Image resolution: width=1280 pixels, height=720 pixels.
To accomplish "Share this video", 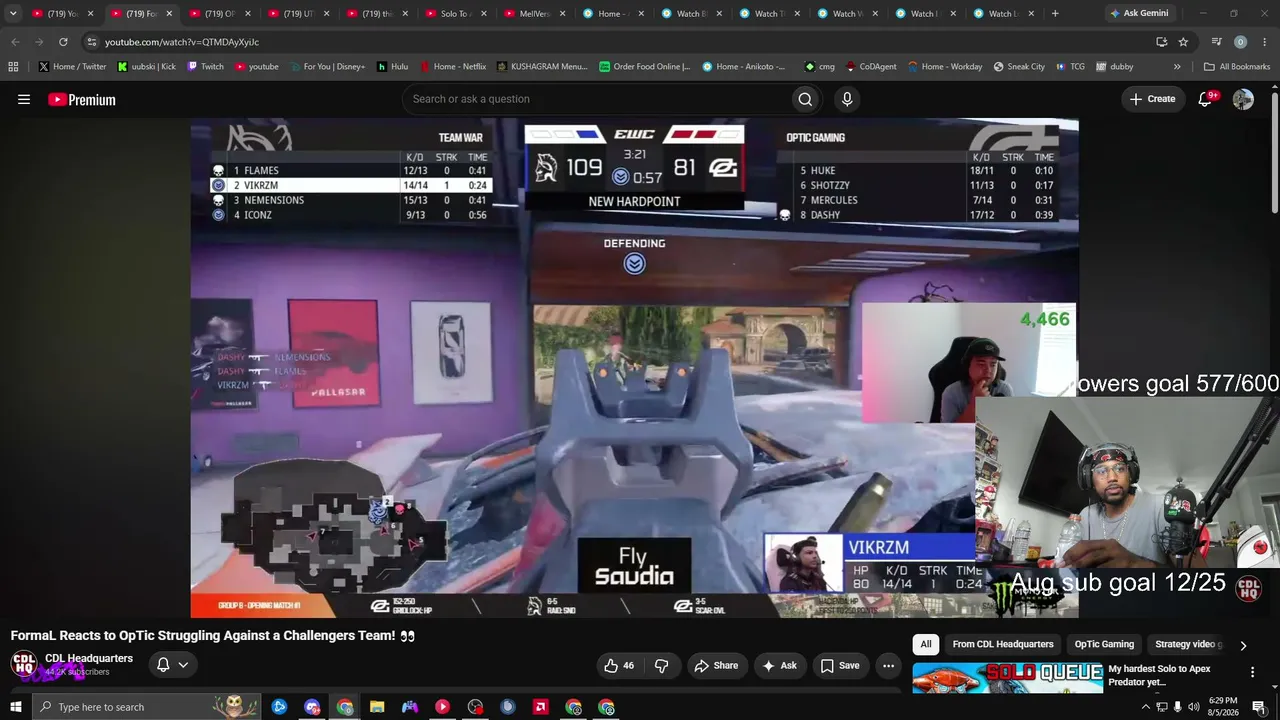I will 716,666.
